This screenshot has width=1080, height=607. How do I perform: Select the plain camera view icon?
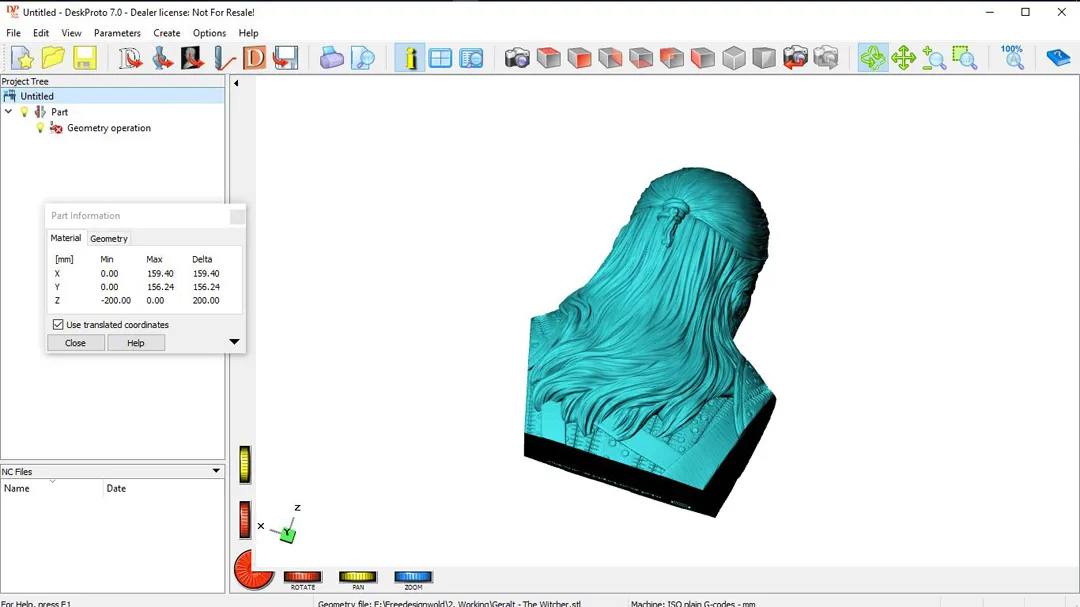pyautogui.click(x=517, y=58)
